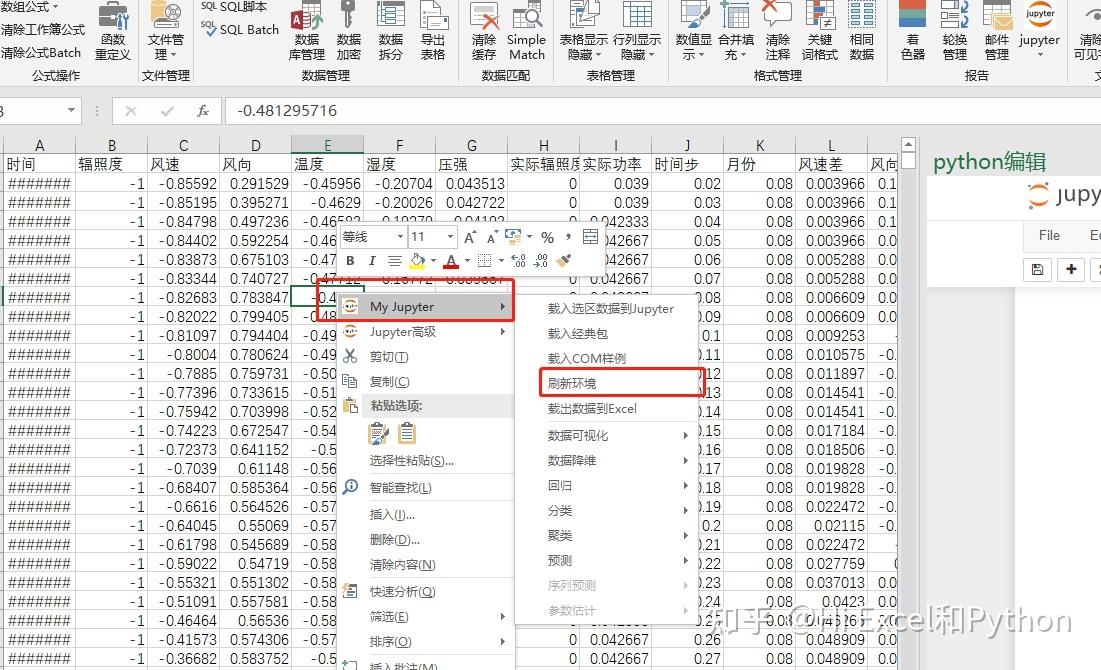
Task: Toggle bold in the floating mini toolbar
Action: [349, 260]
